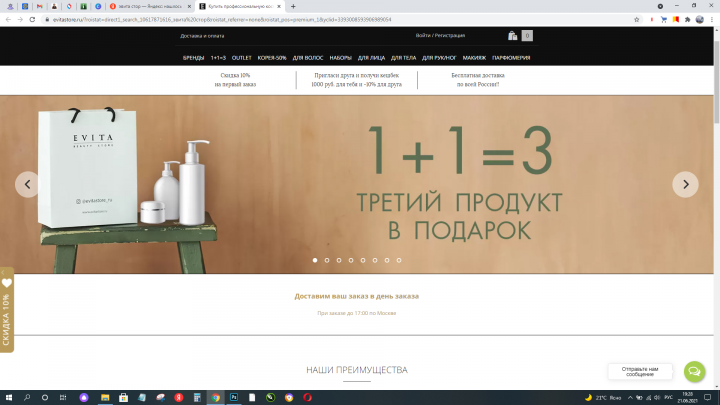Viewport: 720px width, 405px height.
Task: Open Windows taskbar search
Action: tap(27, 398)
